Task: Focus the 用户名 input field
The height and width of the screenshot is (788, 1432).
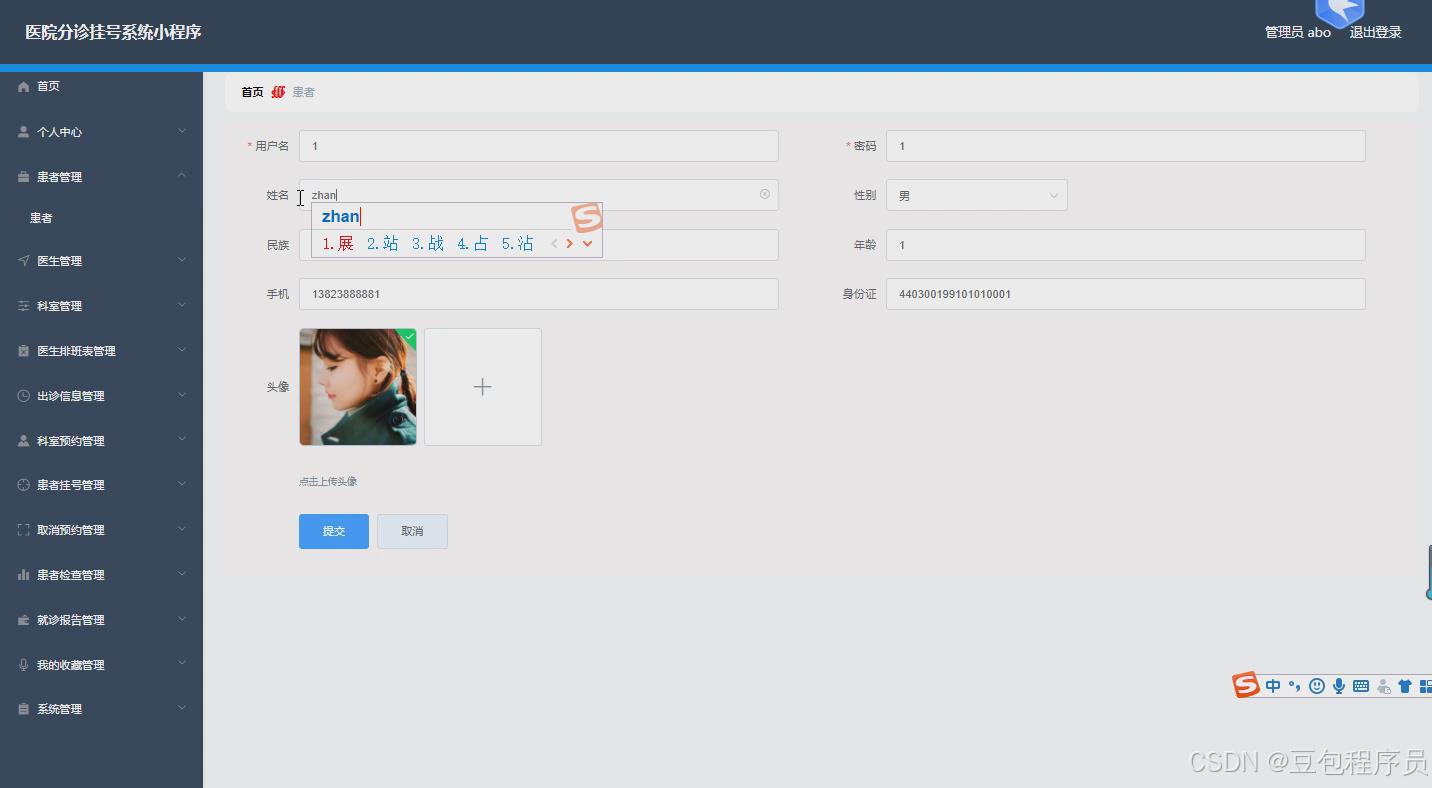Action: [538, 146]
